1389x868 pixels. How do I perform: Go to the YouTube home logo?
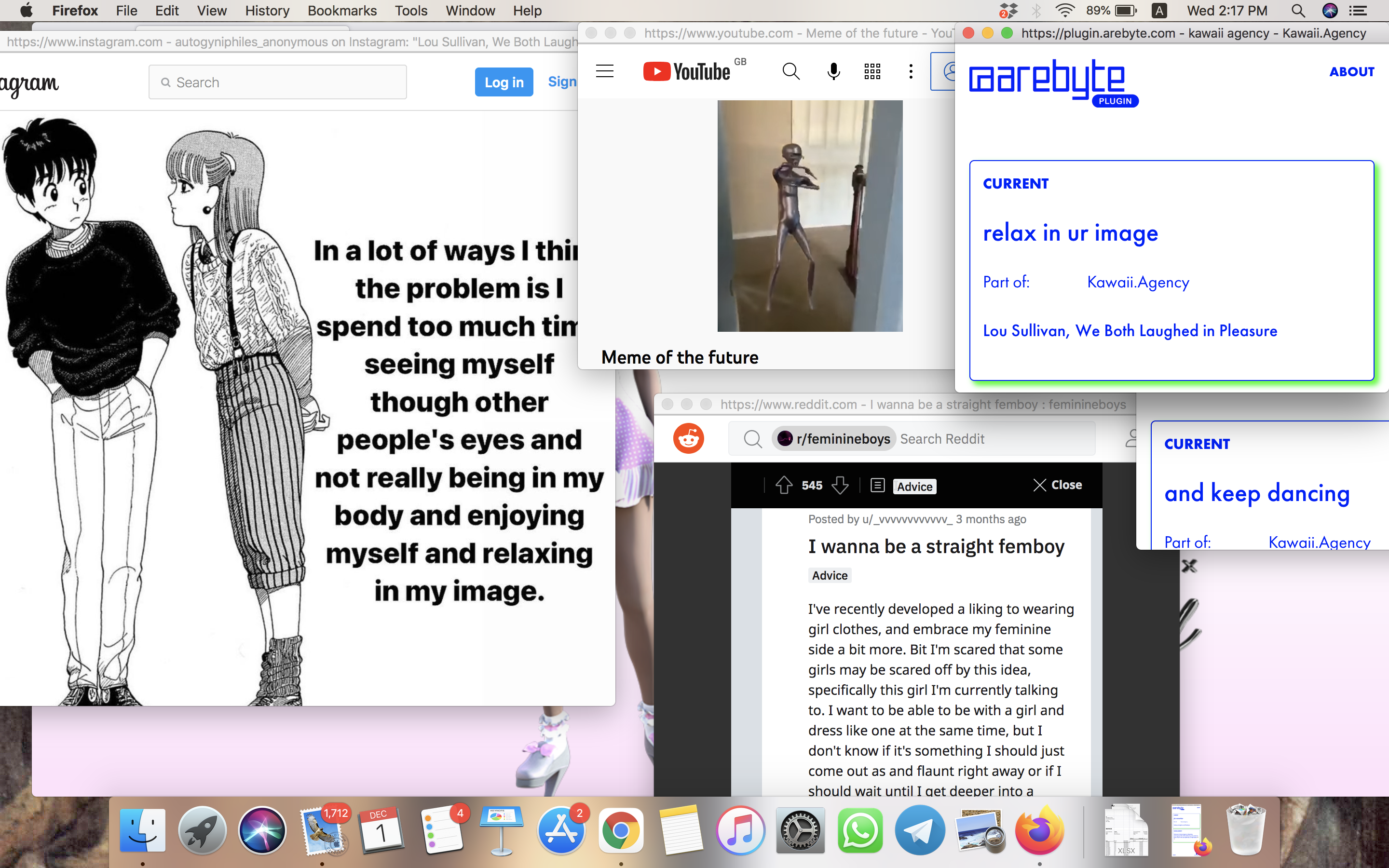click(x=686, y=72)
